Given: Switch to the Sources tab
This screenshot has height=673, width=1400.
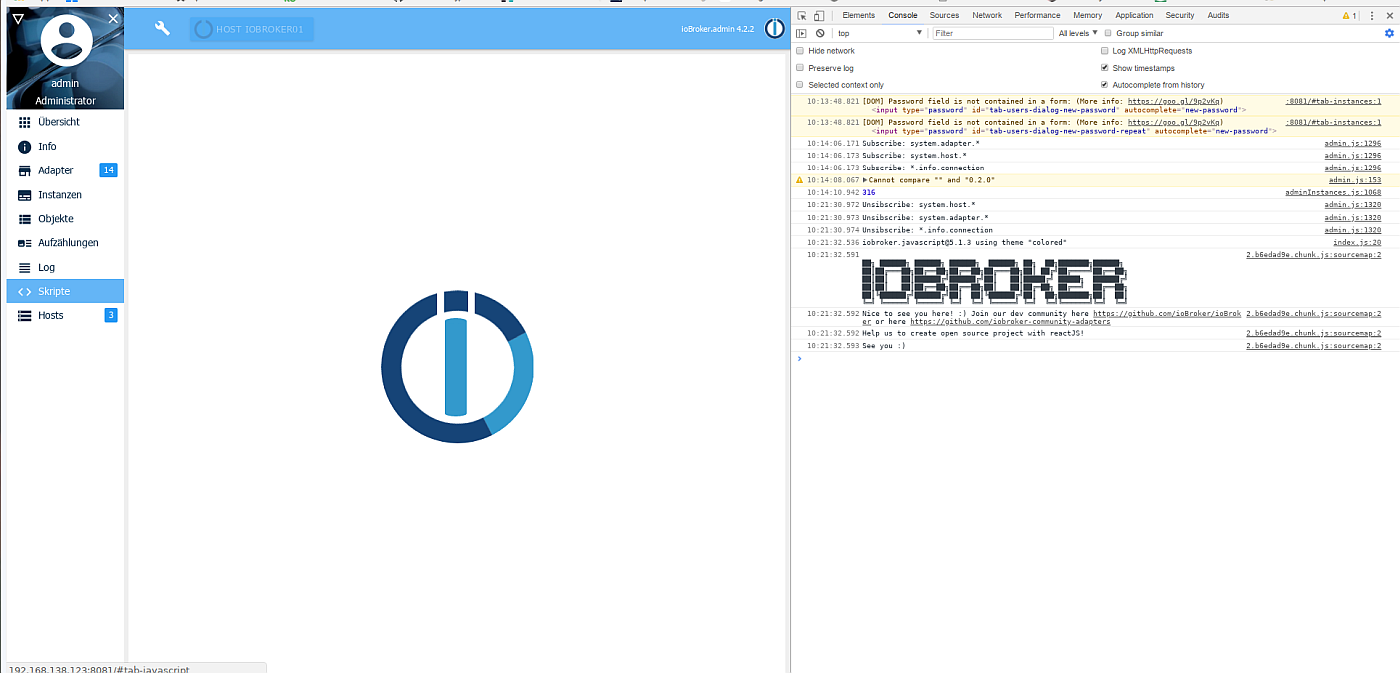Looking at the screenshot, I should coord(944,15).
